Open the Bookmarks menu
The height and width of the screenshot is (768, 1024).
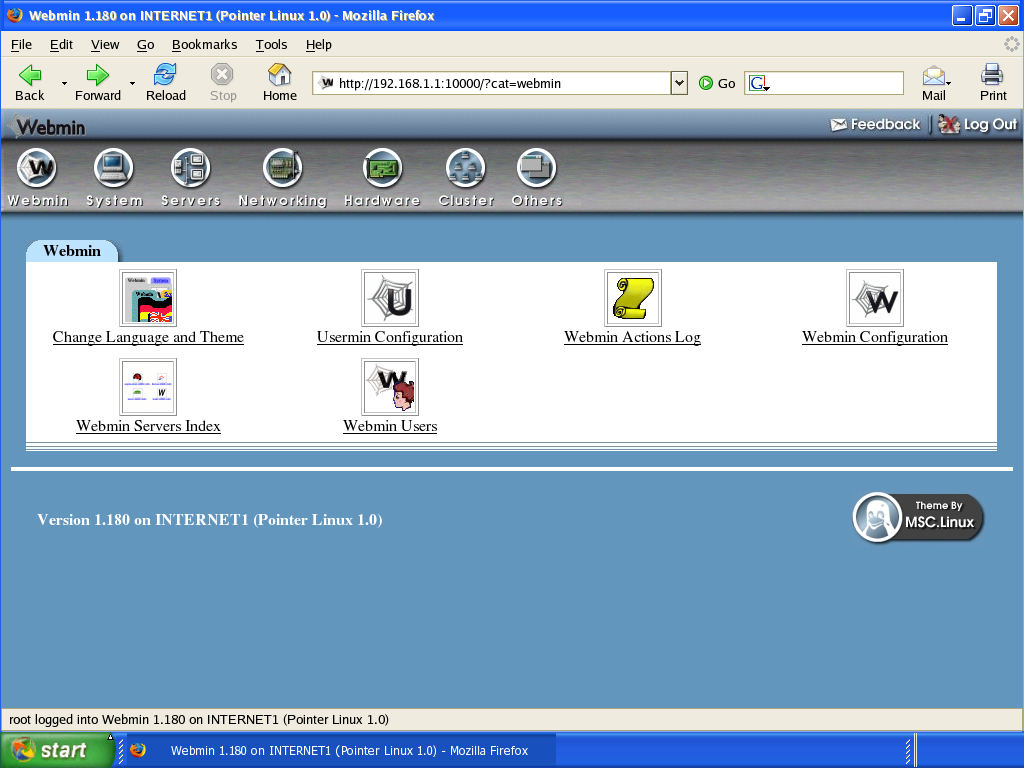204,44
